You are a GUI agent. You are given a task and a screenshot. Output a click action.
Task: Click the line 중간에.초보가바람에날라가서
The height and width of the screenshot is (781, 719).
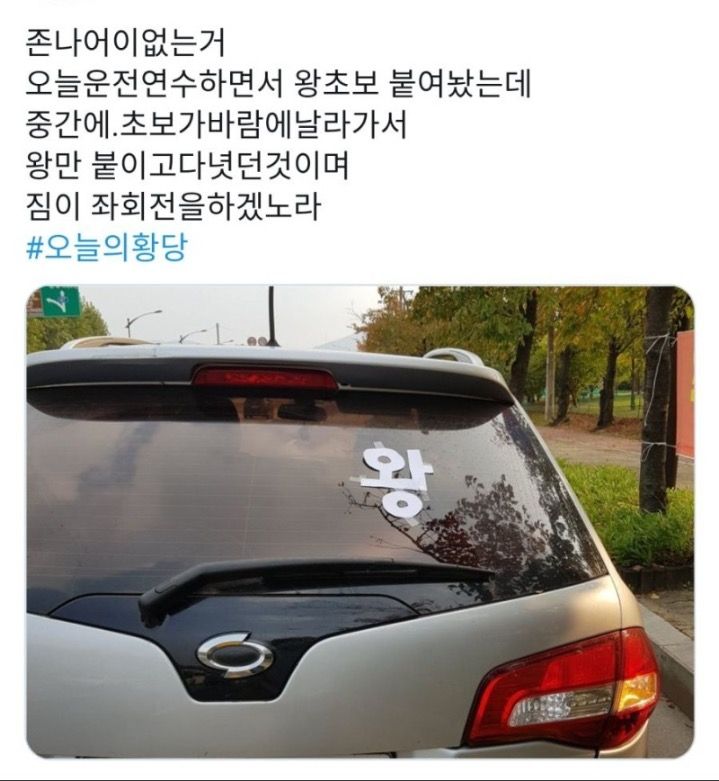217,125
